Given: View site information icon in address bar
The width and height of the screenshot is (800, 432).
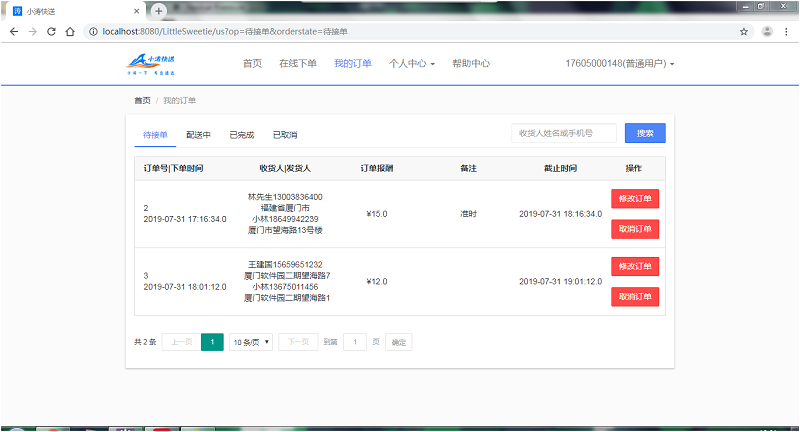Looking at the screenshot, I should click(x=93, y=32).
